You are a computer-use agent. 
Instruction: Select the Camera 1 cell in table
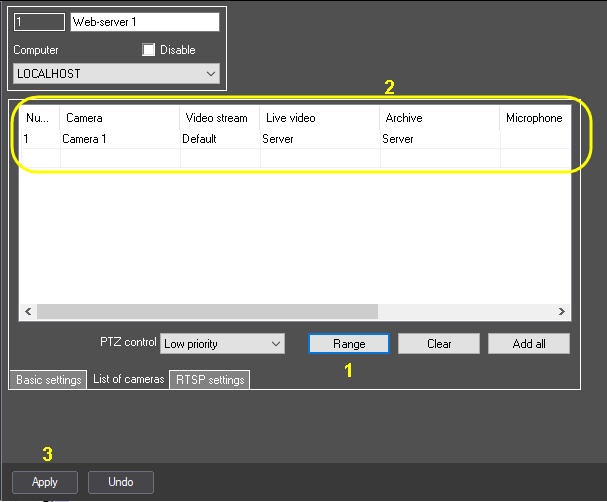pyautogui.click(x=118, y=139)
